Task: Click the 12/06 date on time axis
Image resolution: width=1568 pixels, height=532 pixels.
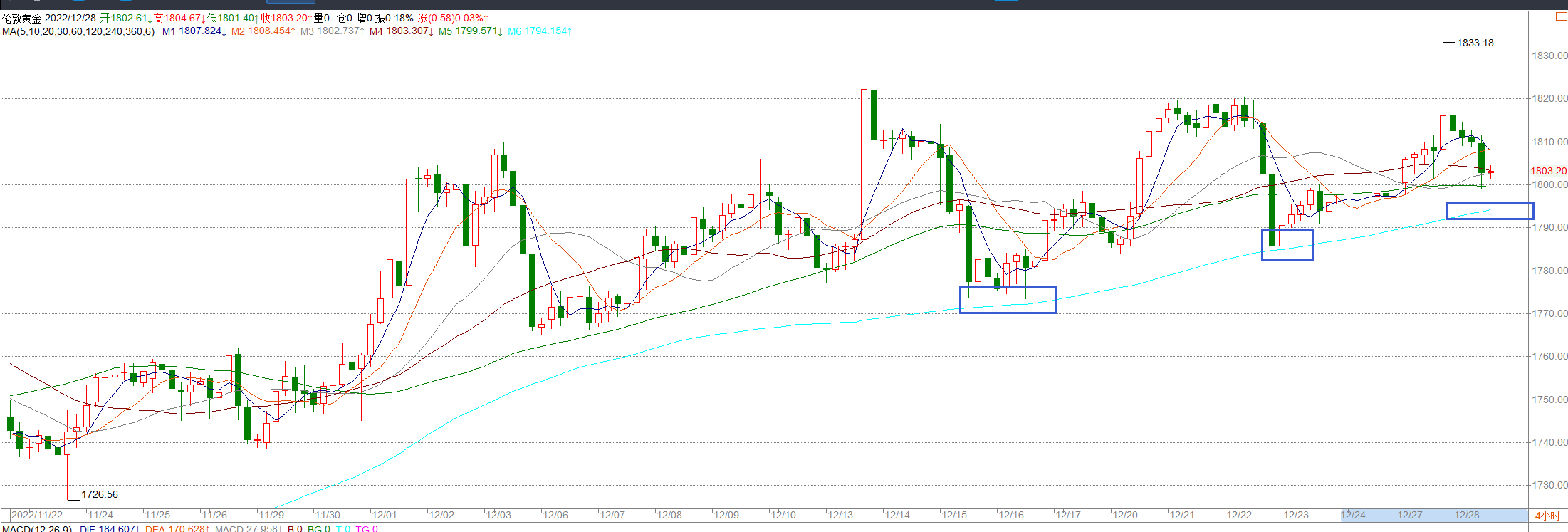Action: pyautogui.click(x=555, y=515)
